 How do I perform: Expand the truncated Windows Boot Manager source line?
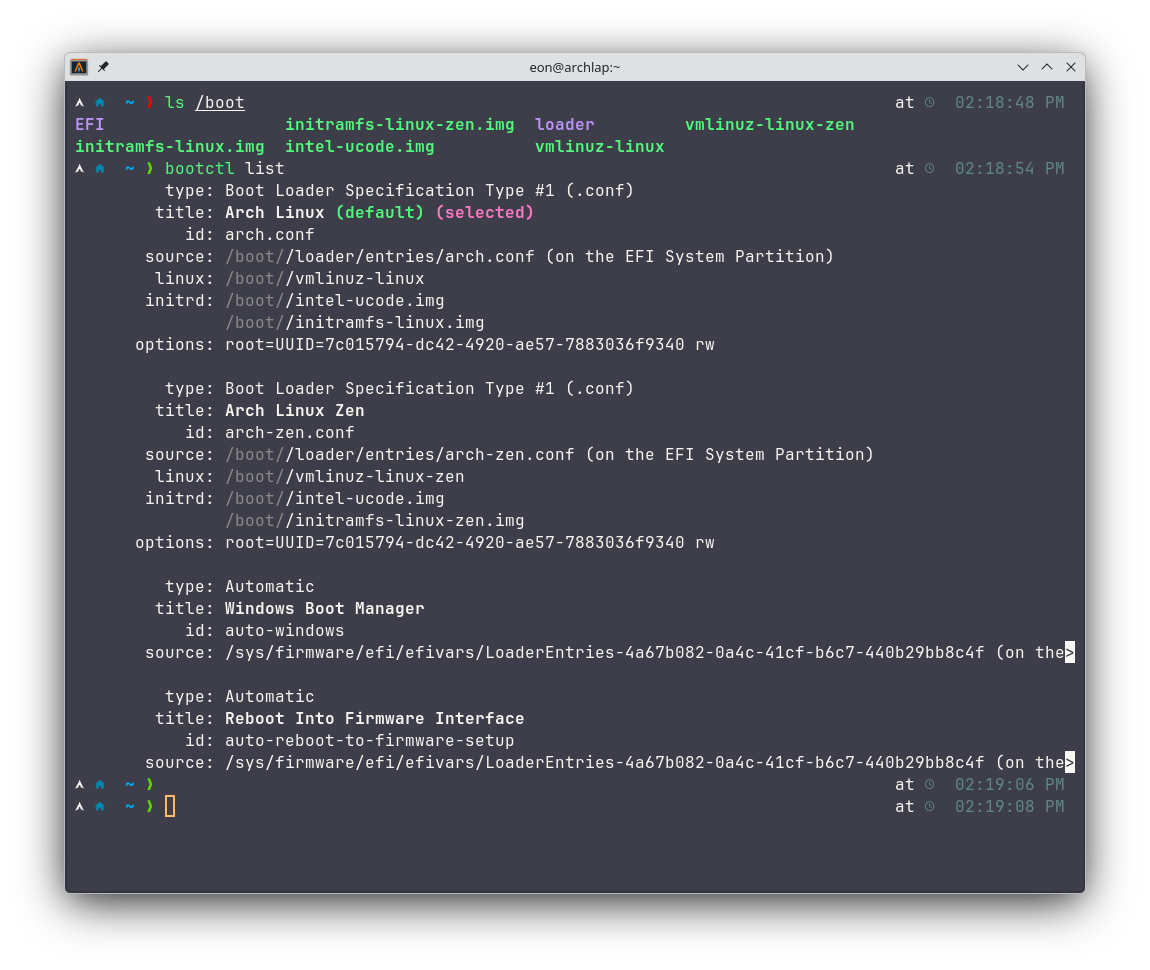(x=1071, y=652)
